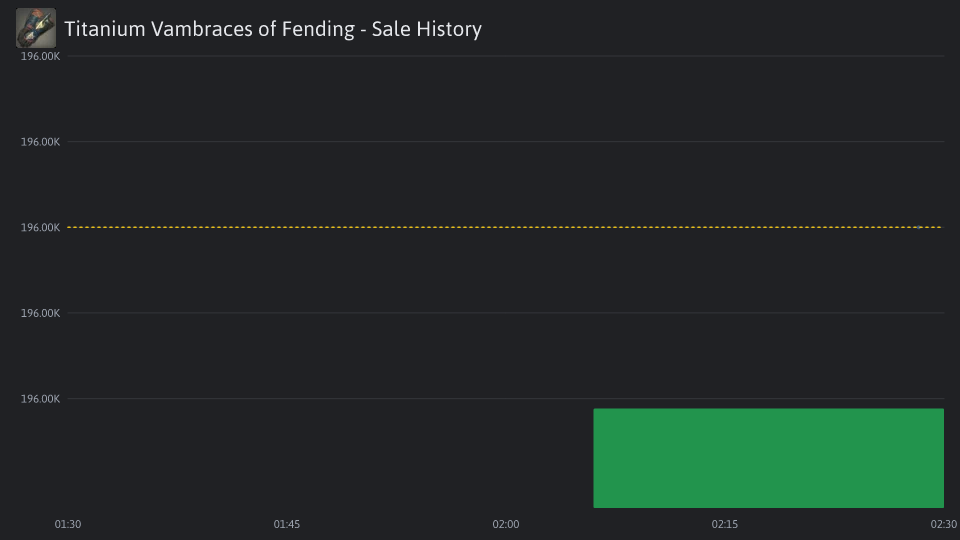The width and height of the screenshot is (960, 540).
Task: Click the 196.00K label second from top
Action: [x=40, y=141]
